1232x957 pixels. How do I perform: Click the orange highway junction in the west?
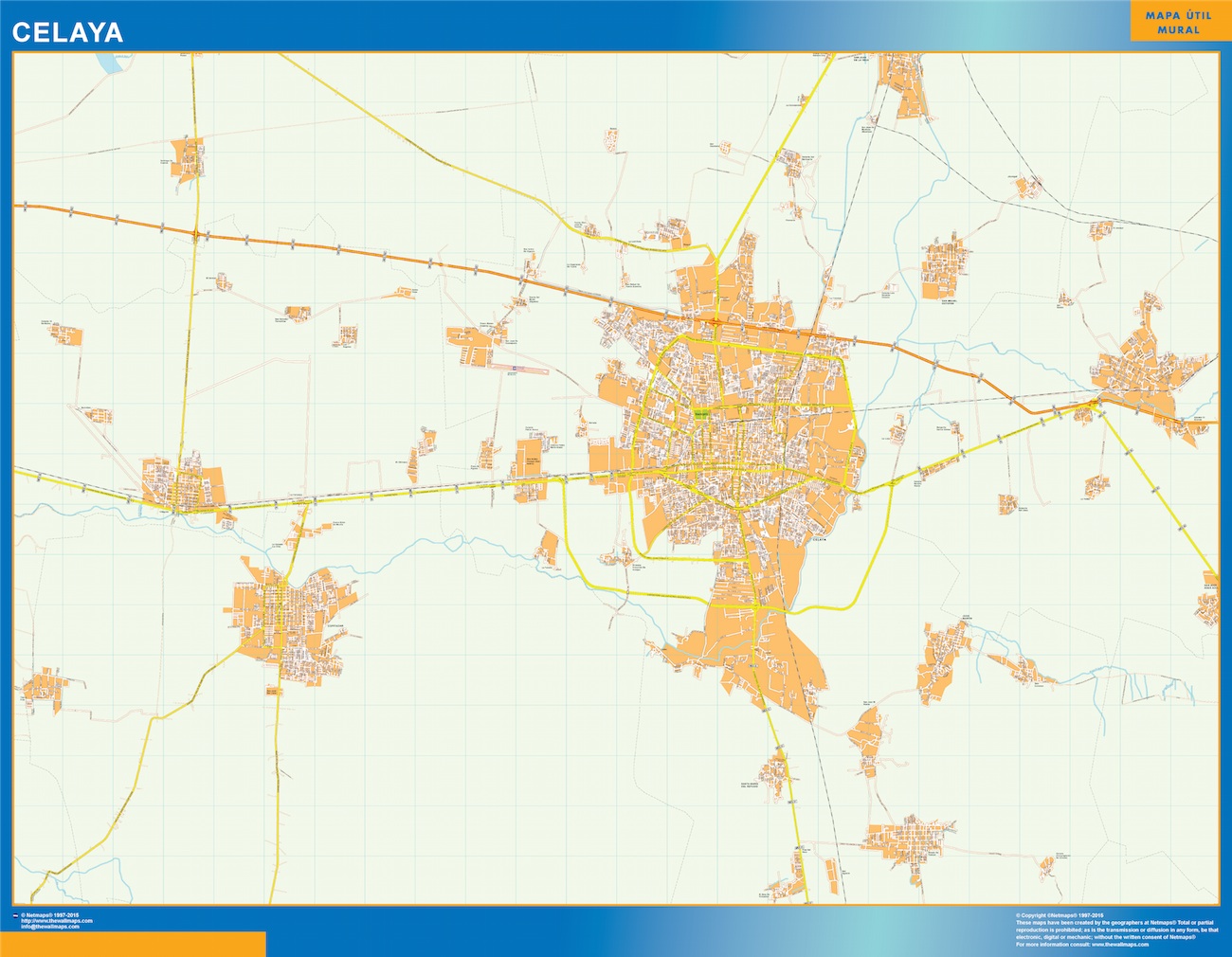click(196, 234)
